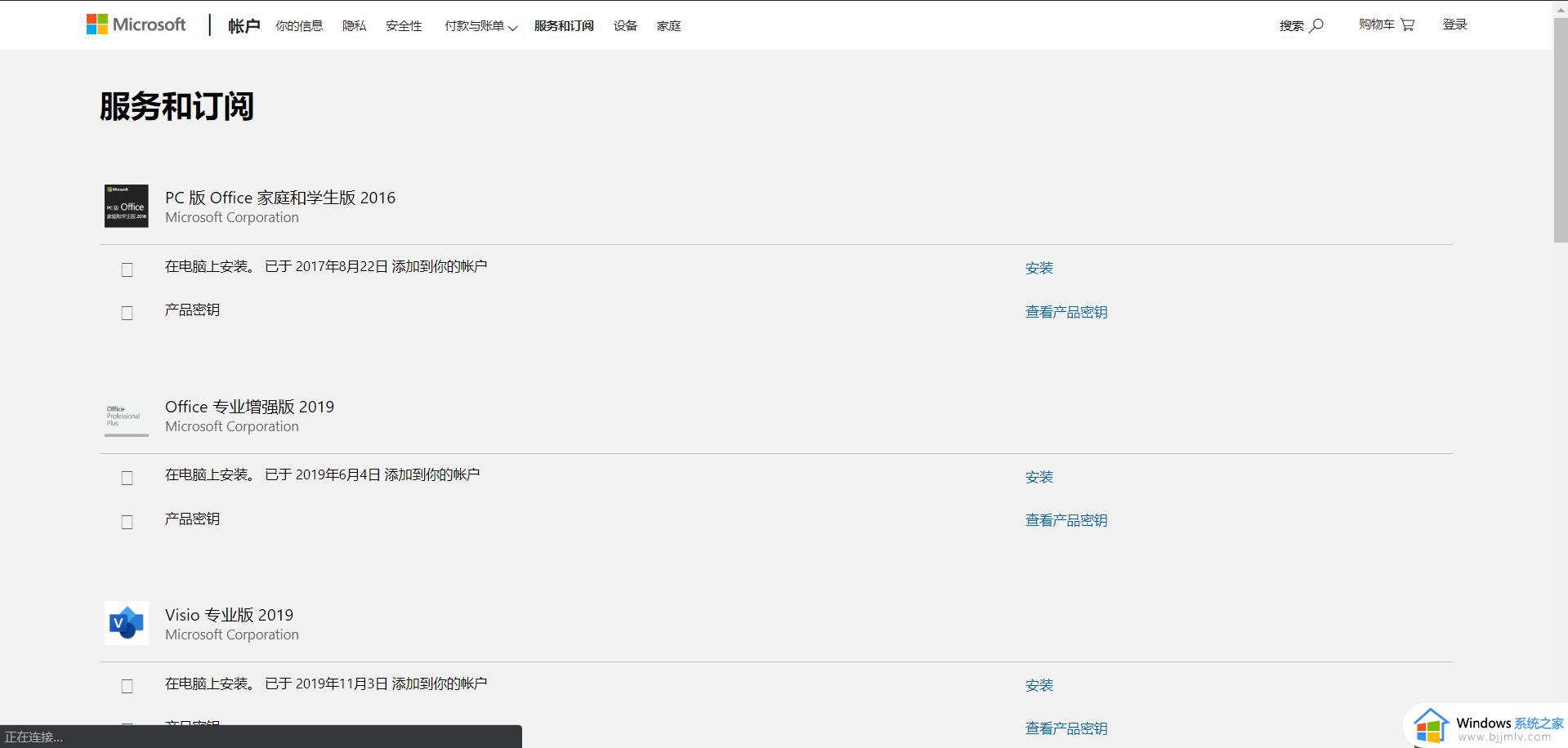1568x748 pixels.
Task: Open the 购物车 shopping cart
Action: pos(1386,24)
